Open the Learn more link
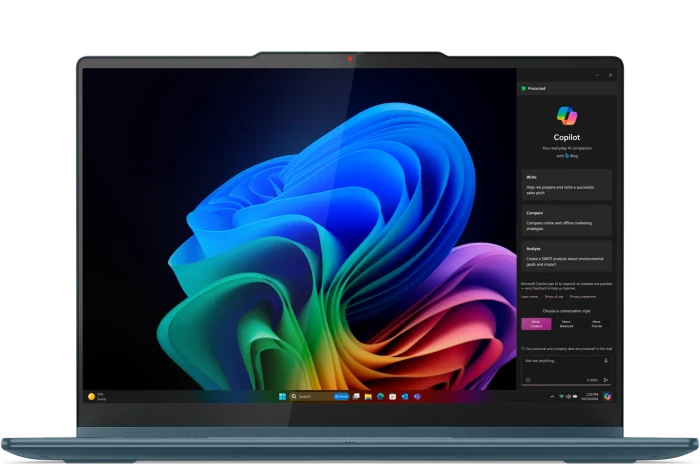Image resolution: width=700 pixels, height=464 pixels. click(x=529, y=297)
